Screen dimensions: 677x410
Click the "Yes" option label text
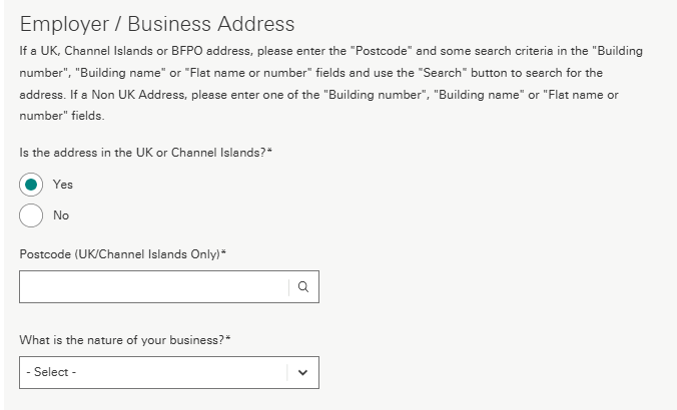[x=63, y=184]
